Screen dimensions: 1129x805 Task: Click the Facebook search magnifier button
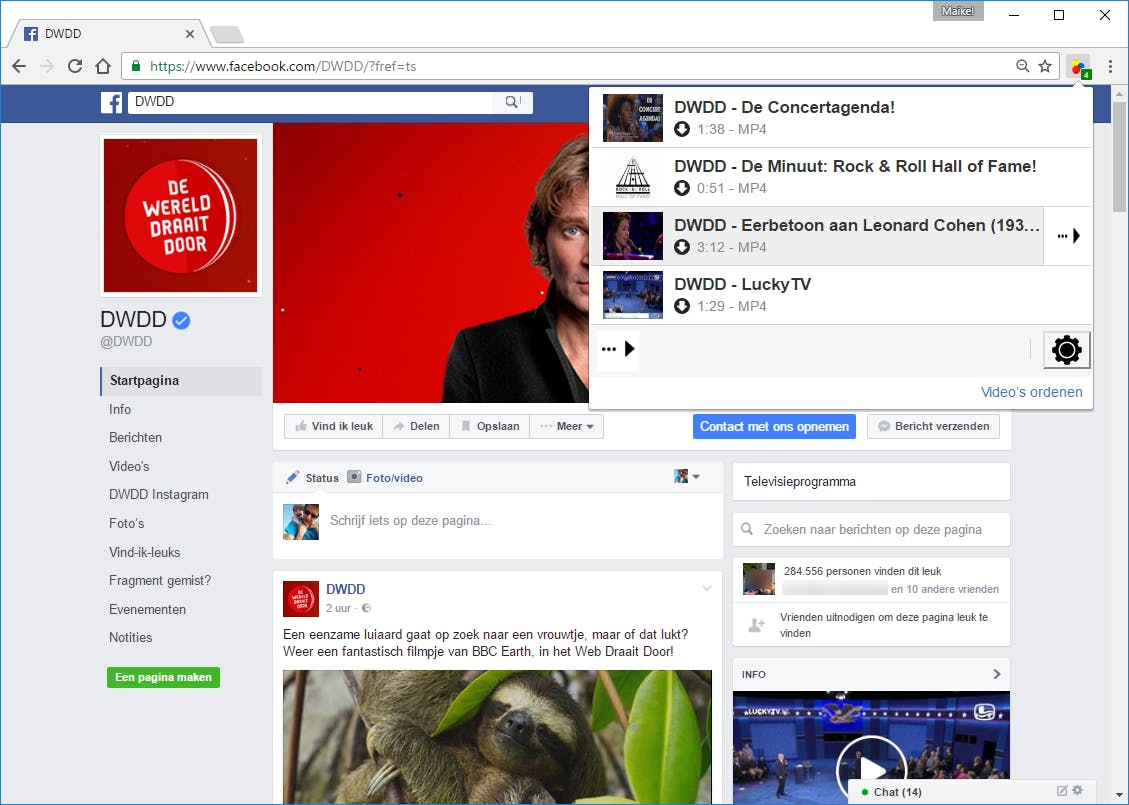(512, 102)
